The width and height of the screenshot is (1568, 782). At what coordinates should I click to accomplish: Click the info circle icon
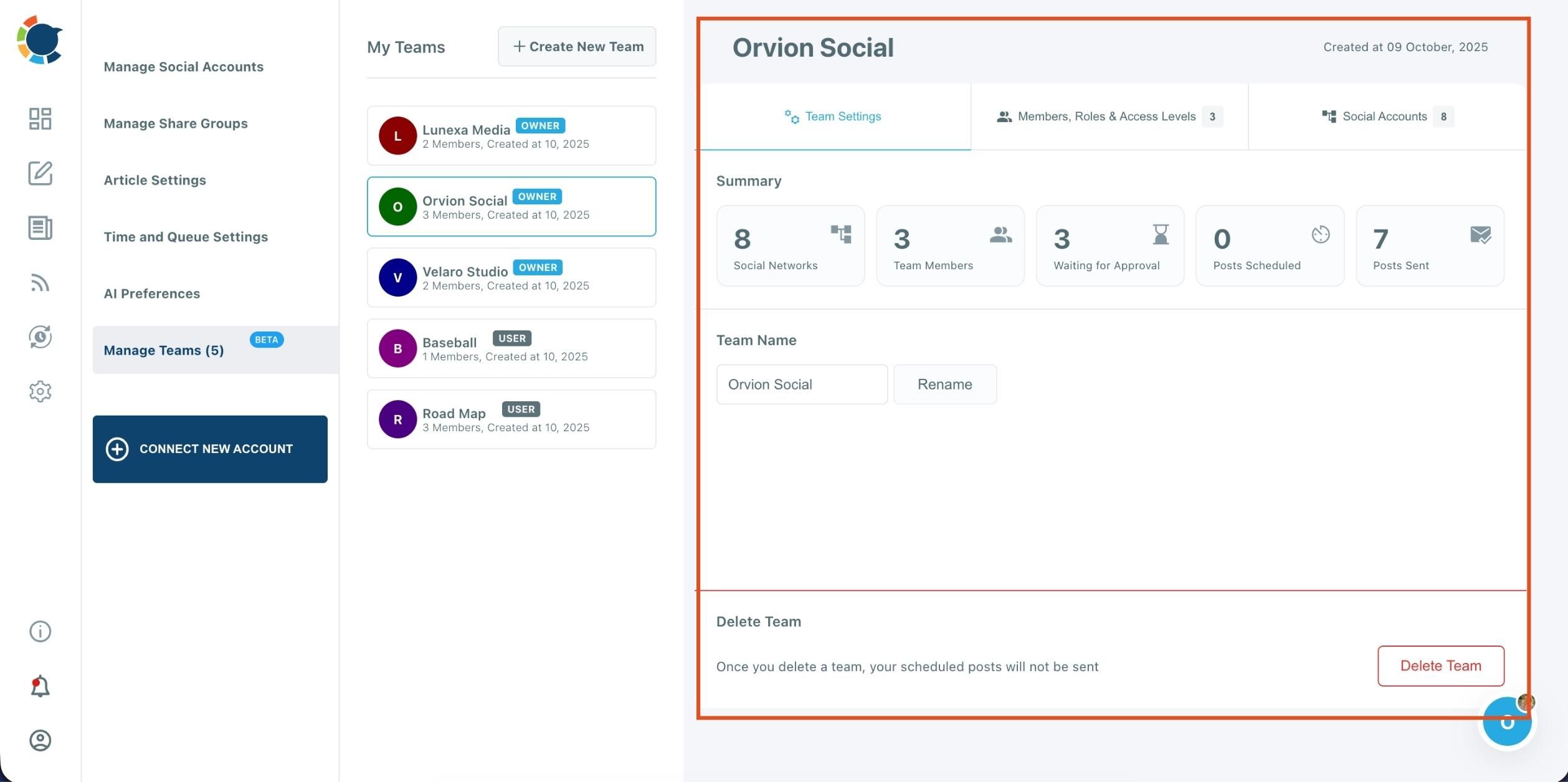click(40, 631)
